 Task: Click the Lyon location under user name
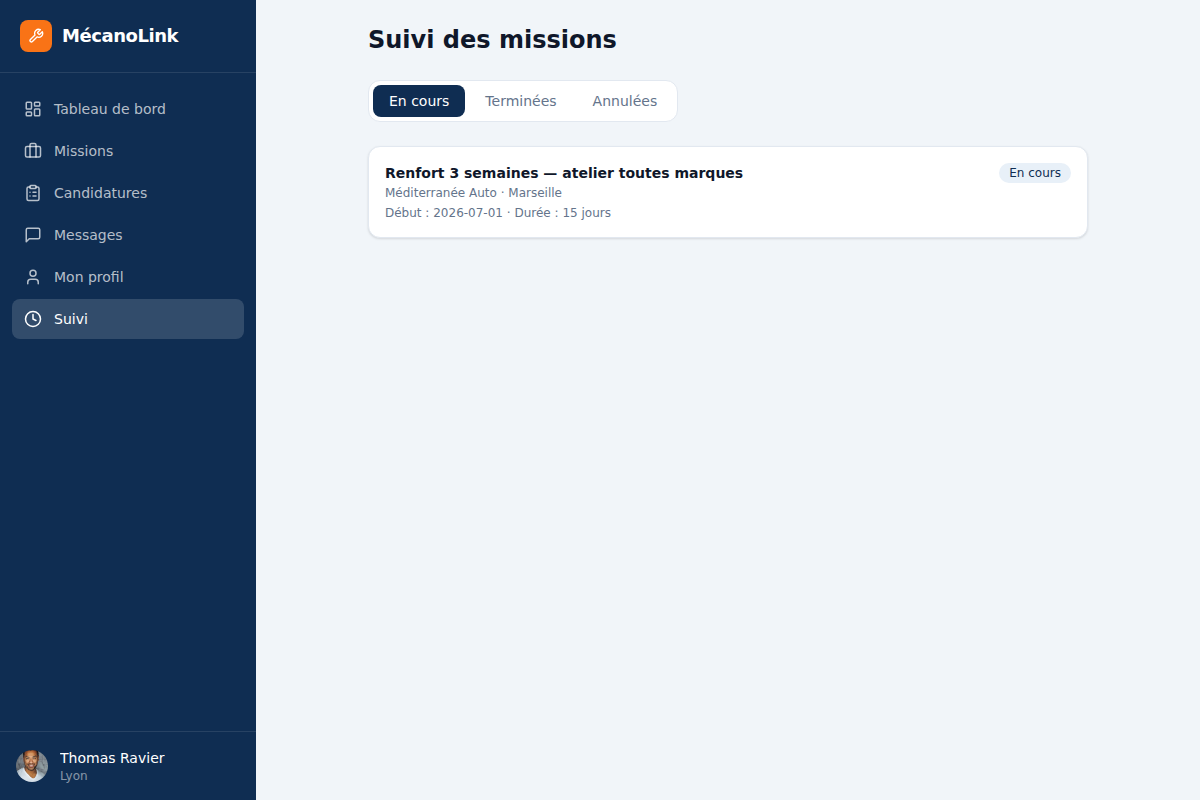[x=73, y=776]
